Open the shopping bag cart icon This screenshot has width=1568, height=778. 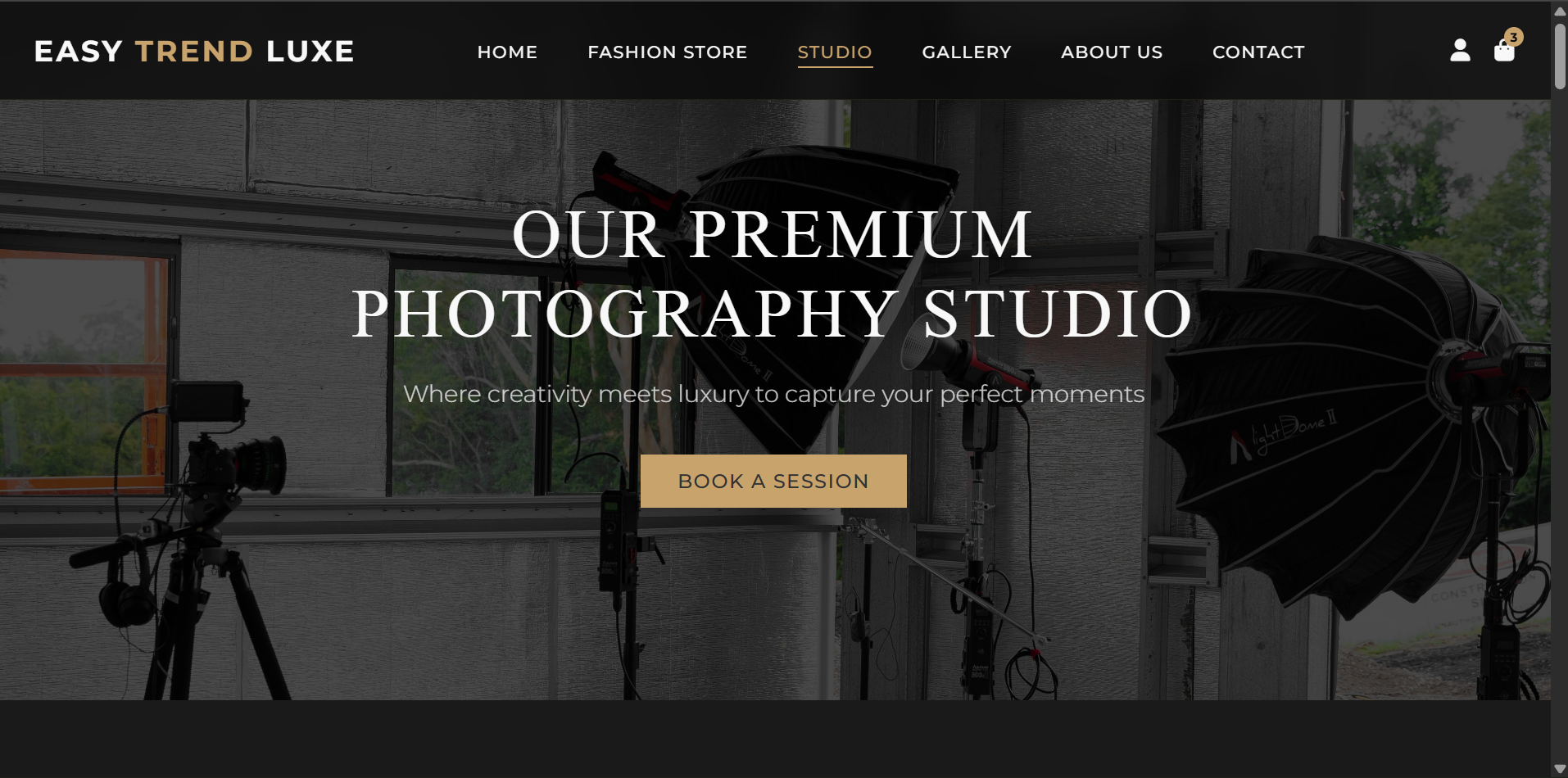pos(1504,52)
